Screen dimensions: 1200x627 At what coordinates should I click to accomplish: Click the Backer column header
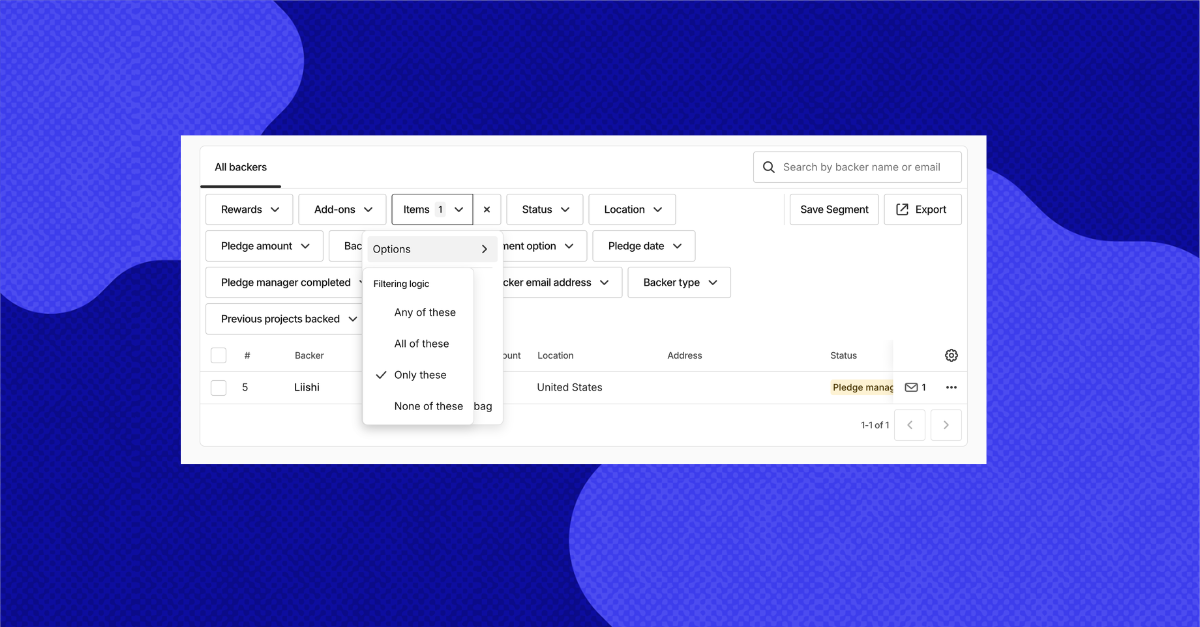coord(309,355)
